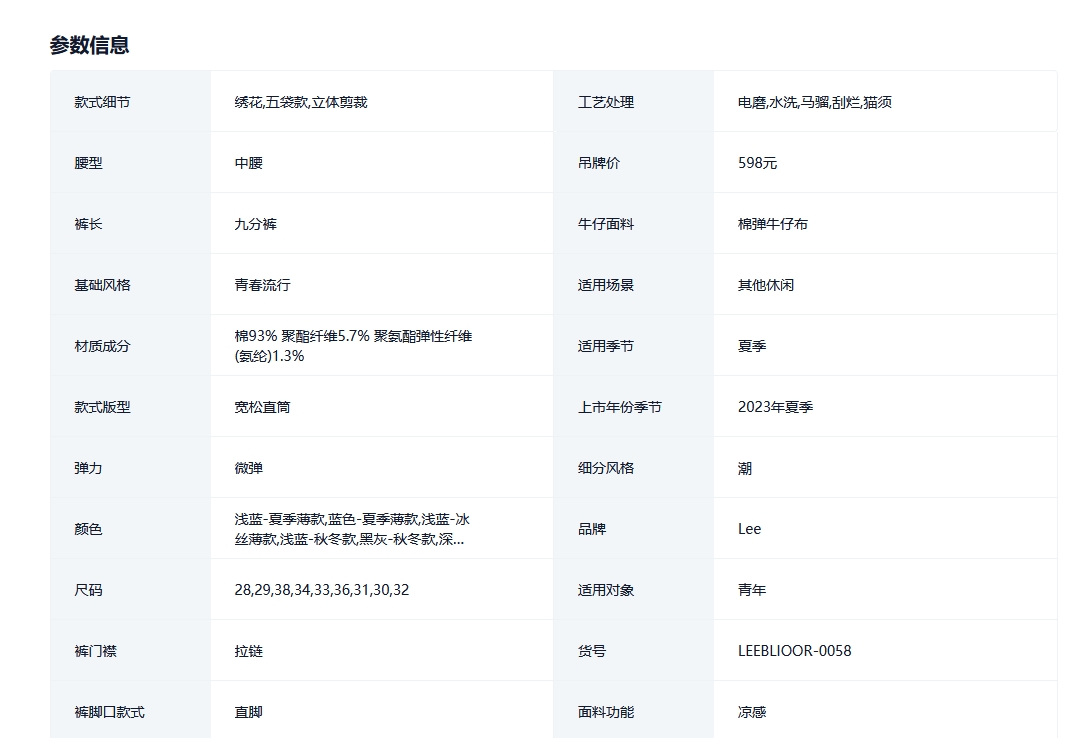1085x738 pixels.
Task: Click the 裤门襟 value 拉链
Action: click(248, 651)
